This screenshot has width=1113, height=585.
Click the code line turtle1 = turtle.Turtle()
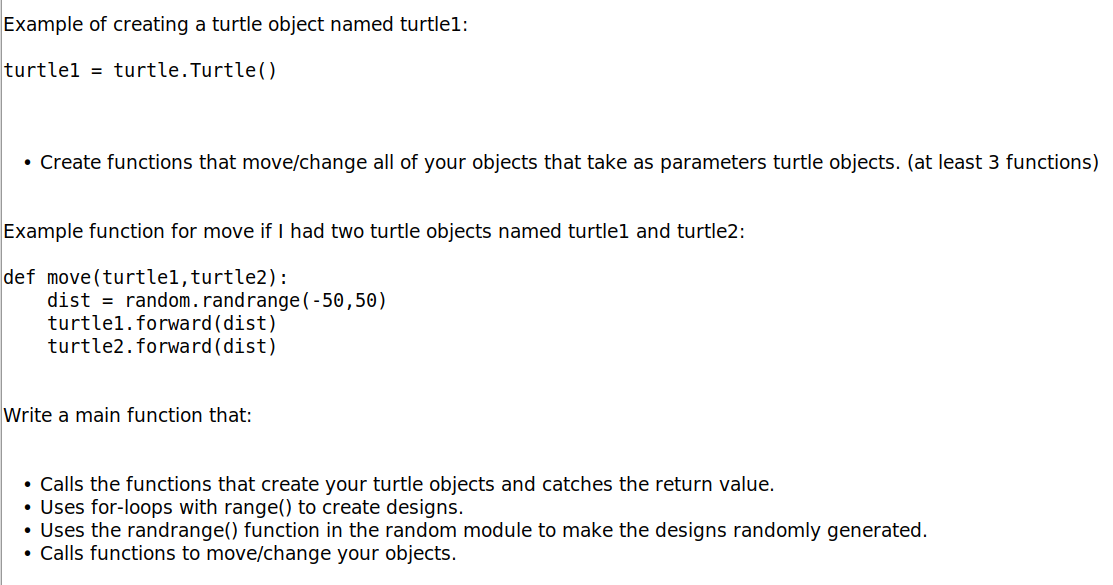pyautogui.click(x=141, y=70)
